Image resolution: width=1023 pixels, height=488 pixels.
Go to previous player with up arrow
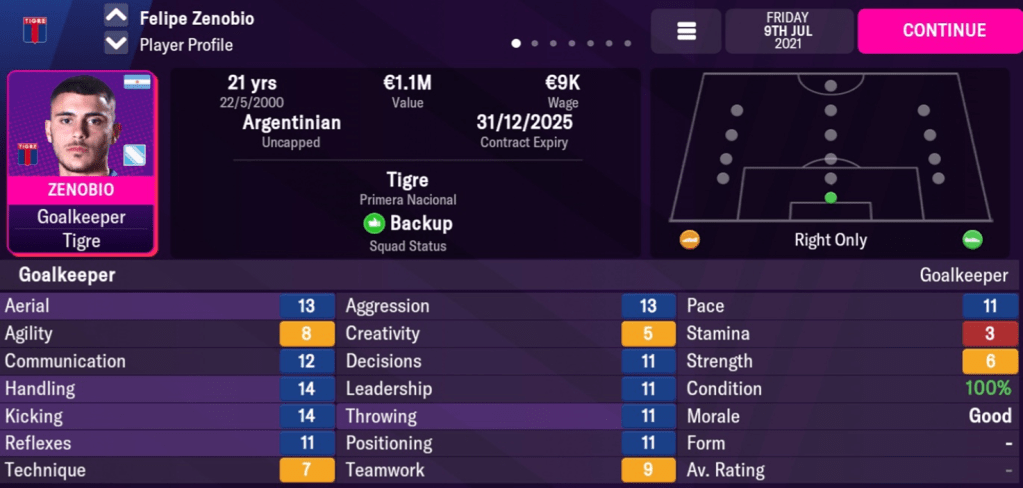point(116,17)
